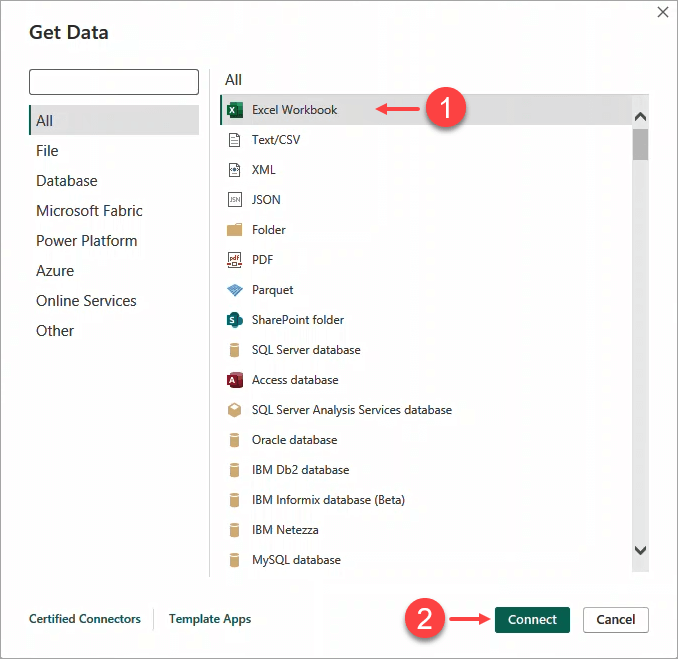Viewport: 678px width, 659px height.
Task: Select IBM Netezza label
Action: 285,530
